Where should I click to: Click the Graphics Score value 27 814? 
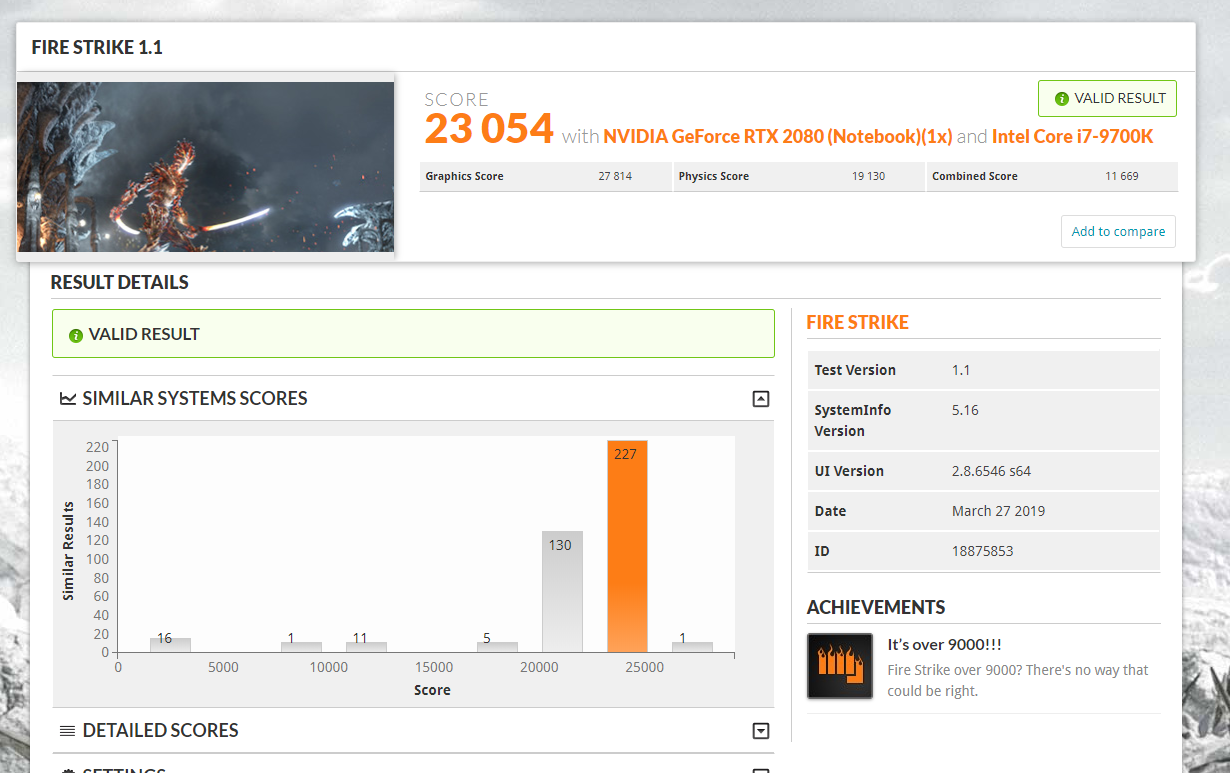[615, 176]
